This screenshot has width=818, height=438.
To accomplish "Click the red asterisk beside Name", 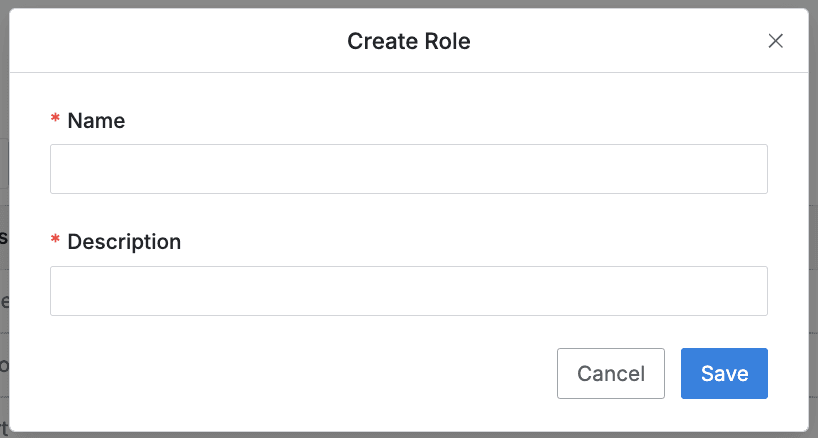I will [x=55, y=121].
